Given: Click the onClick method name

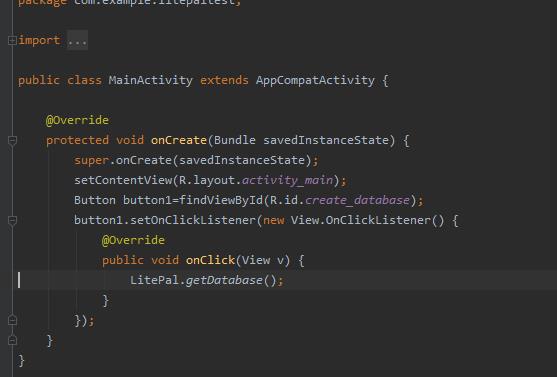Looking at the screenshot, I should [x=210, y=260].
